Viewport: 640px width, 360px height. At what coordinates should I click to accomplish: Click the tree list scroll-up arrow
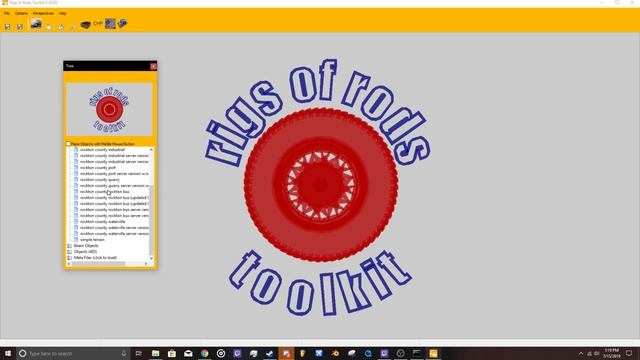[151, 150]
